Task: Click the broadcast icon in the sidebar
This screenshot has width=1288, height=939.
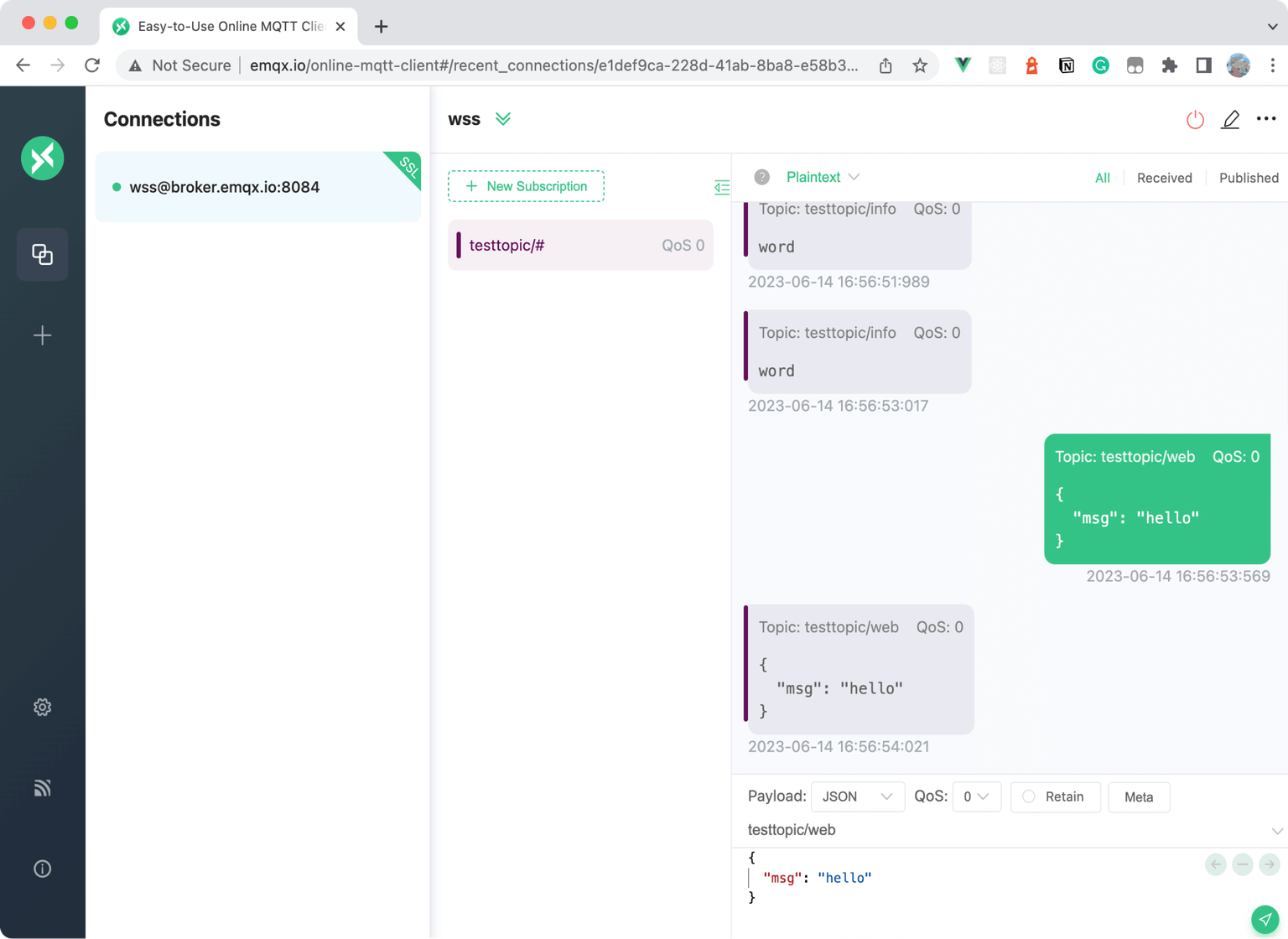Action: (42, 787)
